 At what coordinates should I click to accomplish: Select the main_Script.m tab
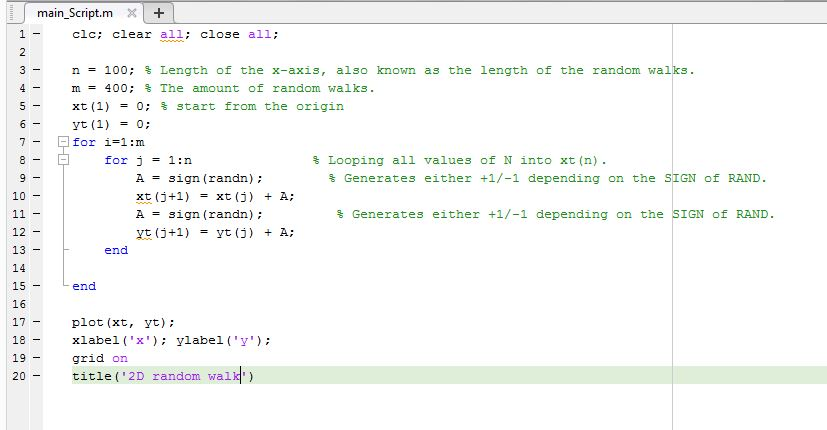point(75,13)
